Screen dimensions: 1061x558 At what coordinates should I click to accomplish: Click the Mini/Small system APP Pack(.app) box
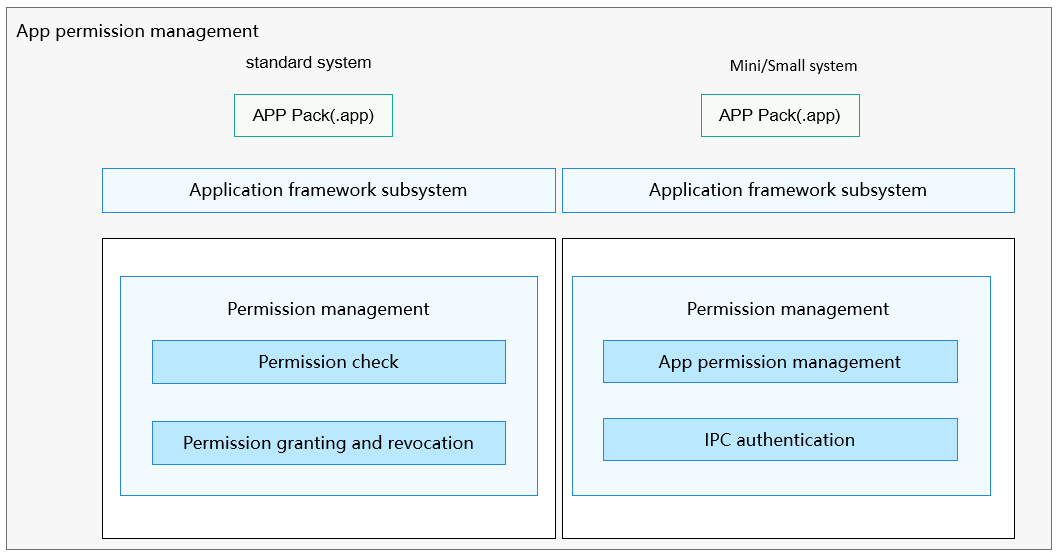coord(780,116)
